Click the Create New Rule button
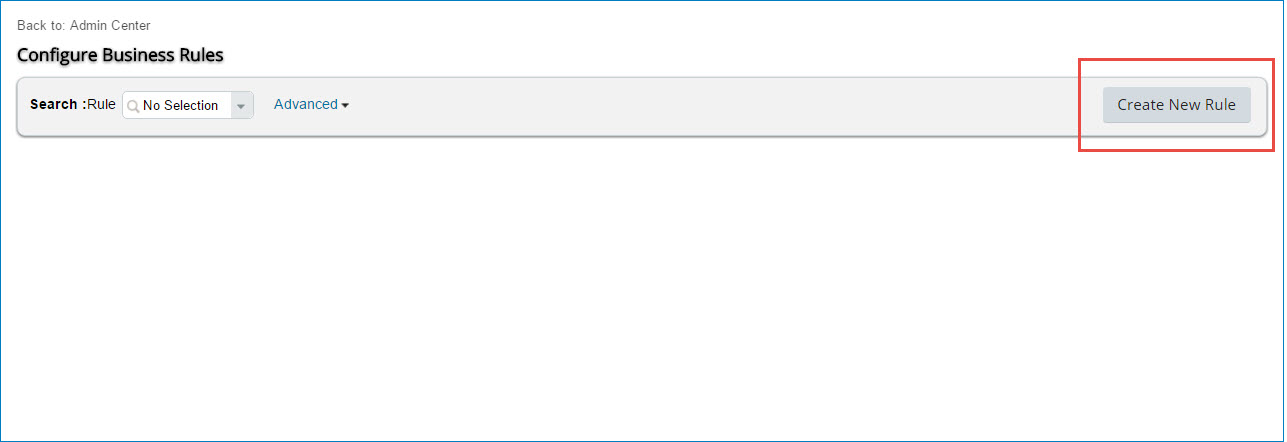 point(1176,105)
